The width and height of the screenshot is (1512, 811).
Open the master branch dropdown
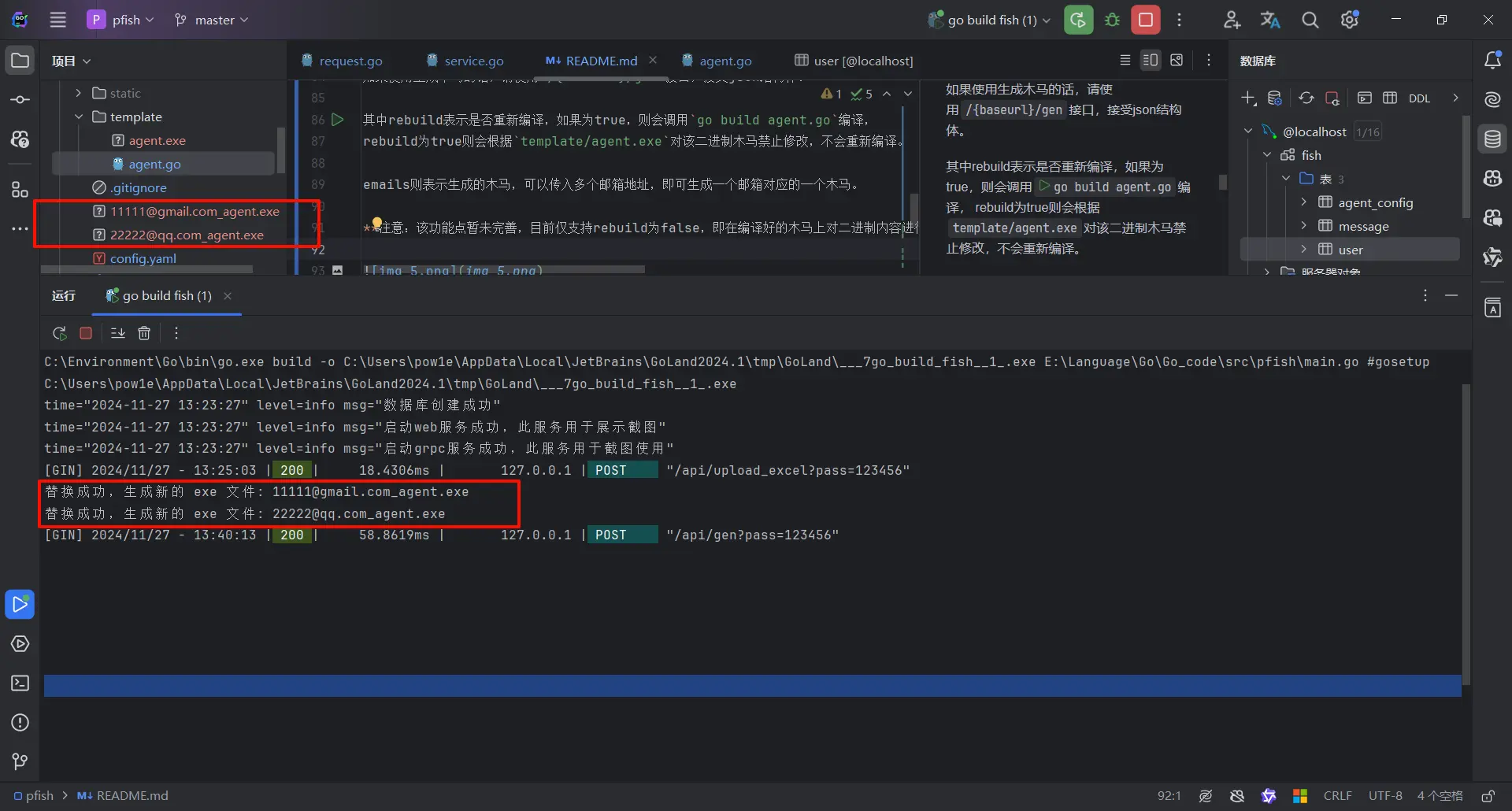(211, 20)
